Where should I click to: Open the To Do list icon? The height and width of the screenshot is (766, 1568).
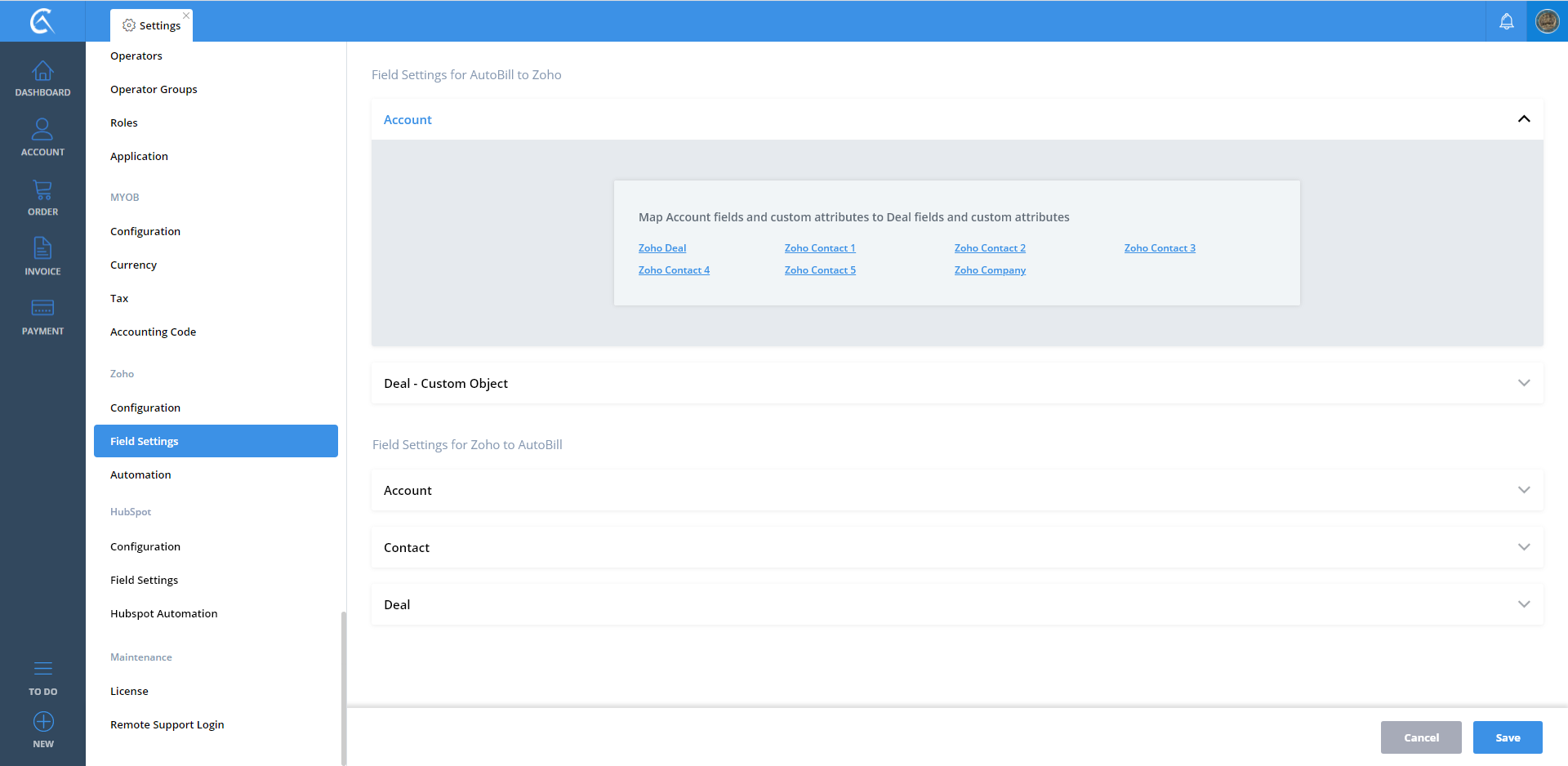(x=42, y=670)
